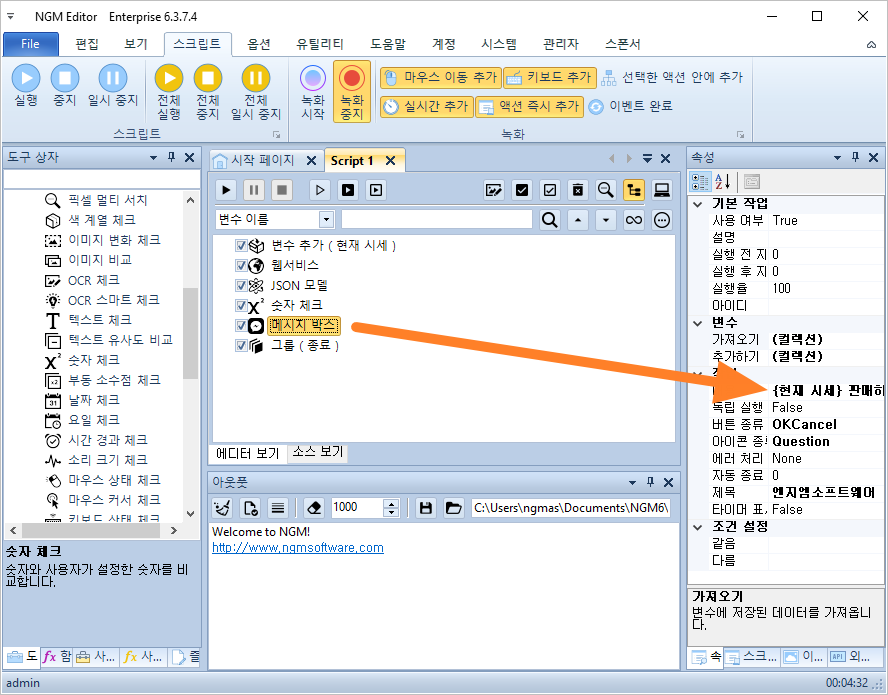Viewport: 888px width, 695px height.
Task: Click the delete trash icon in editor toolbar
Action: click(x=578, y=190)
